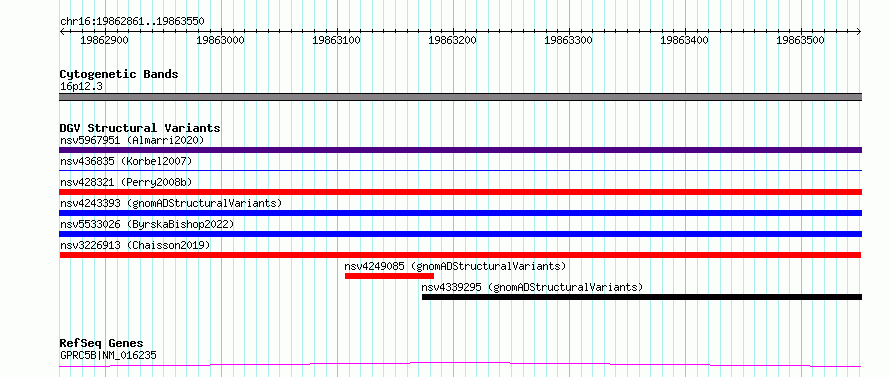Viewport: 890px width, 377px height.
Task: Click nsv3226913 (Chaisson2019) label
Action: [135, 245]
